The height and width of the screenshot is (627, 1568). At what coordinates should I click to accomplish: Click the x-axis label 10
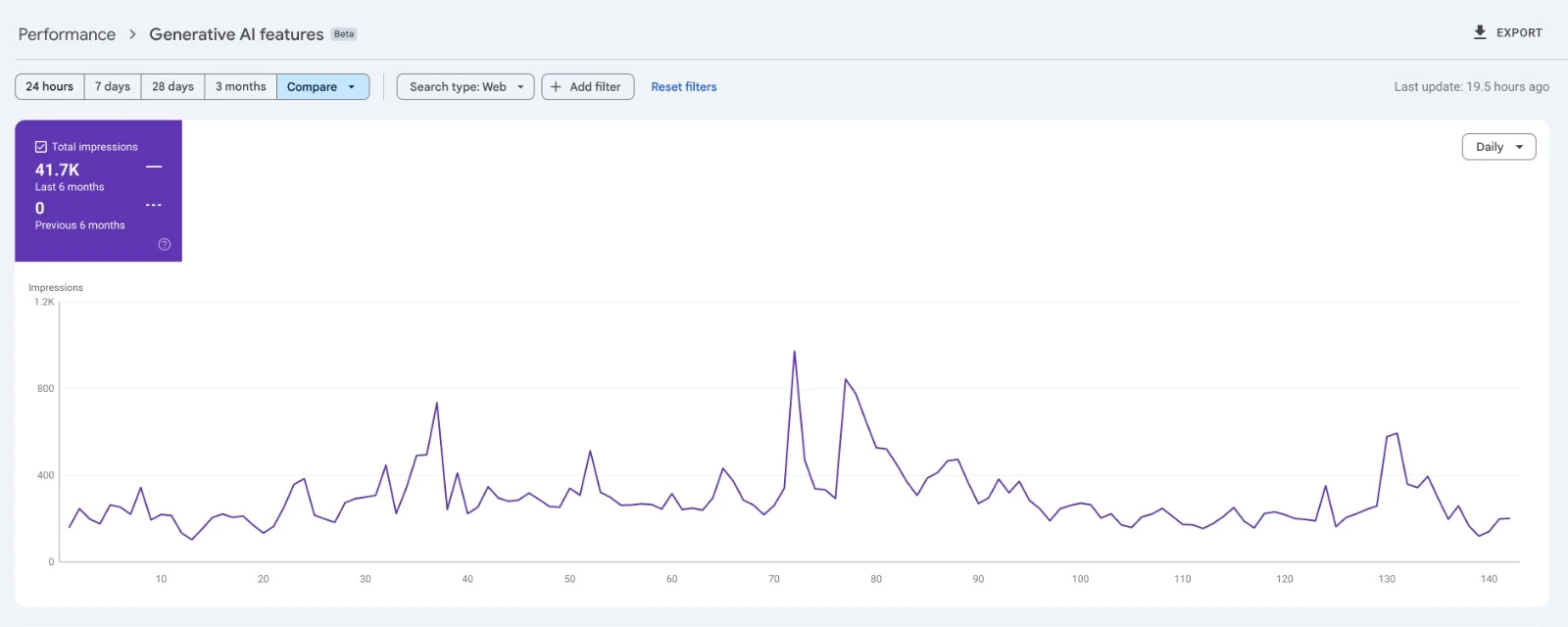161,579
